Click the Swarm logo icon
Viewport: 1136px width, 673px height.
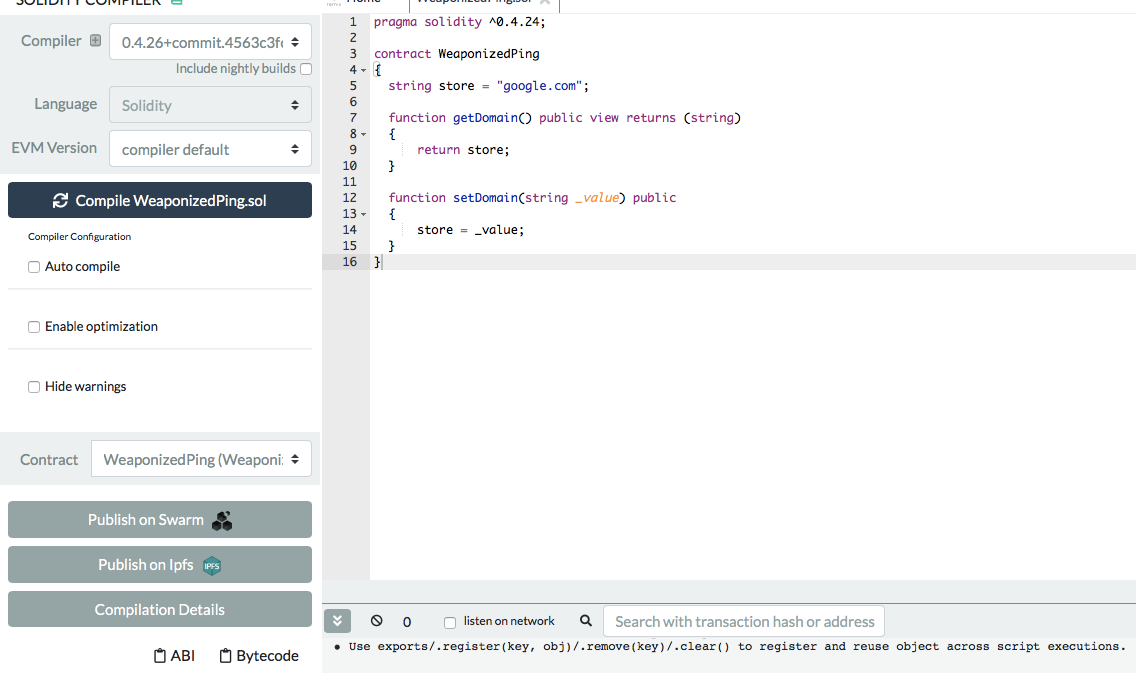pyautogui.click(x=222, y=520)
